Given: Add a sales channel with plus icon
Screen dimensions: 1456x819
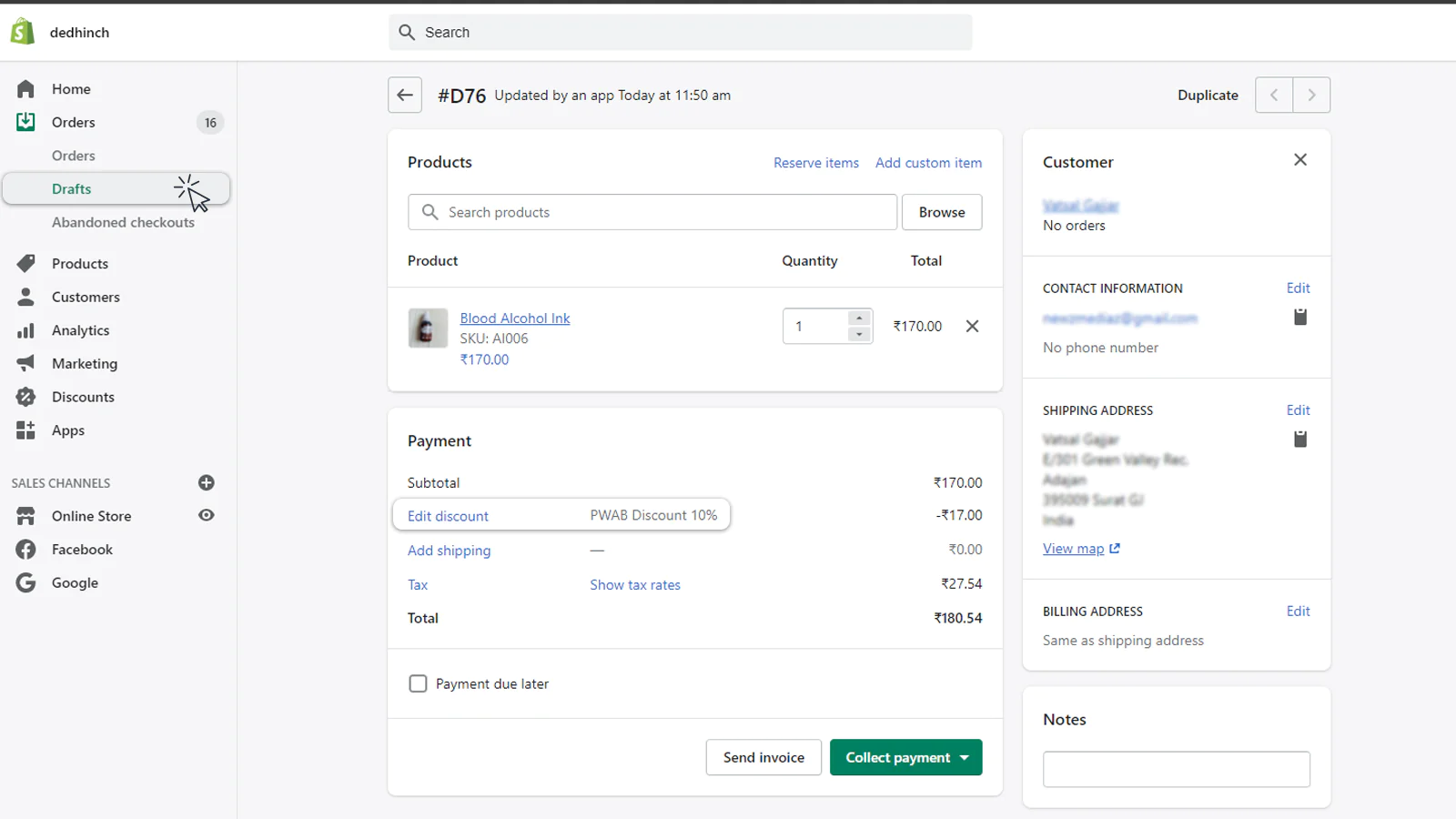Looking at the screenshot, I should tap(207, 482).
